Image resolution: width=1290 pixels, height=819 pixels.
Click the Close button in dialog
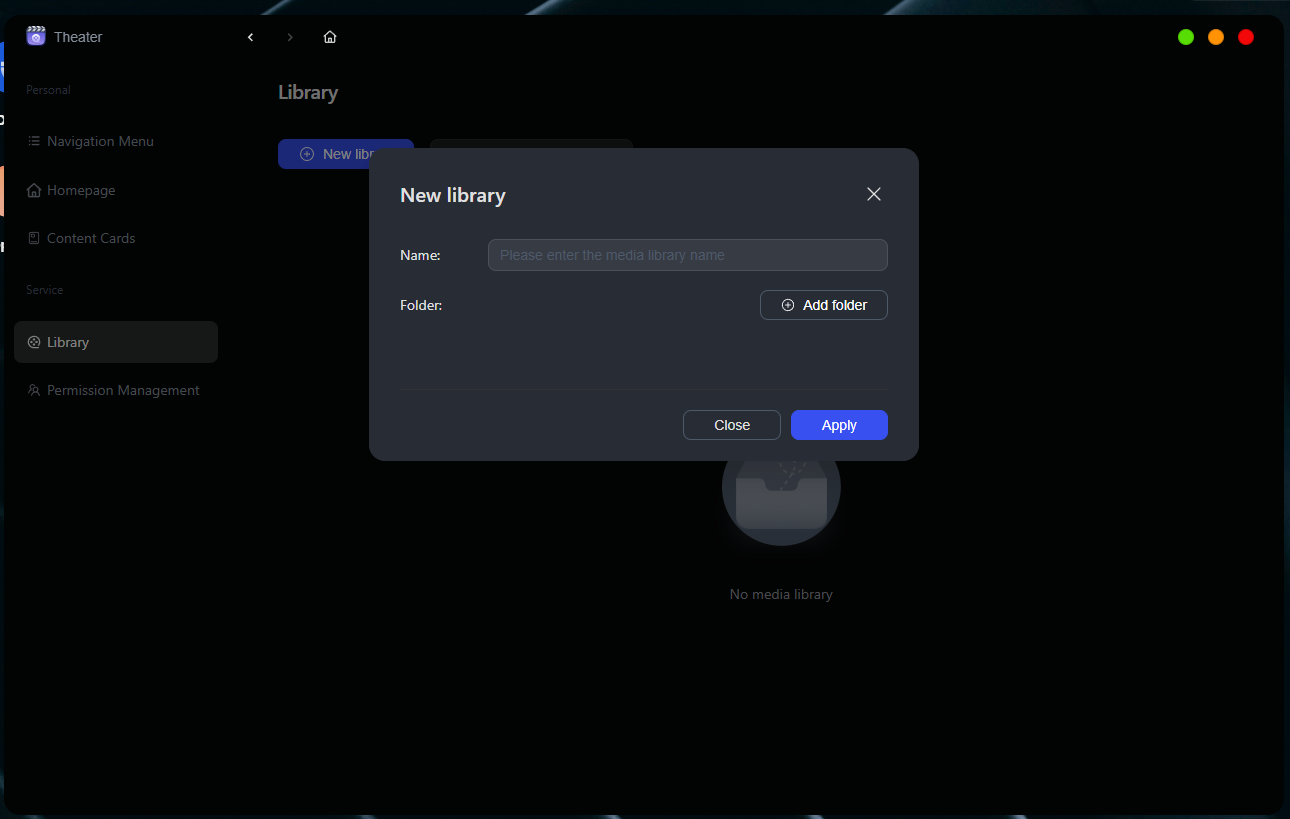pyautogui.click(x=732, y=425)
